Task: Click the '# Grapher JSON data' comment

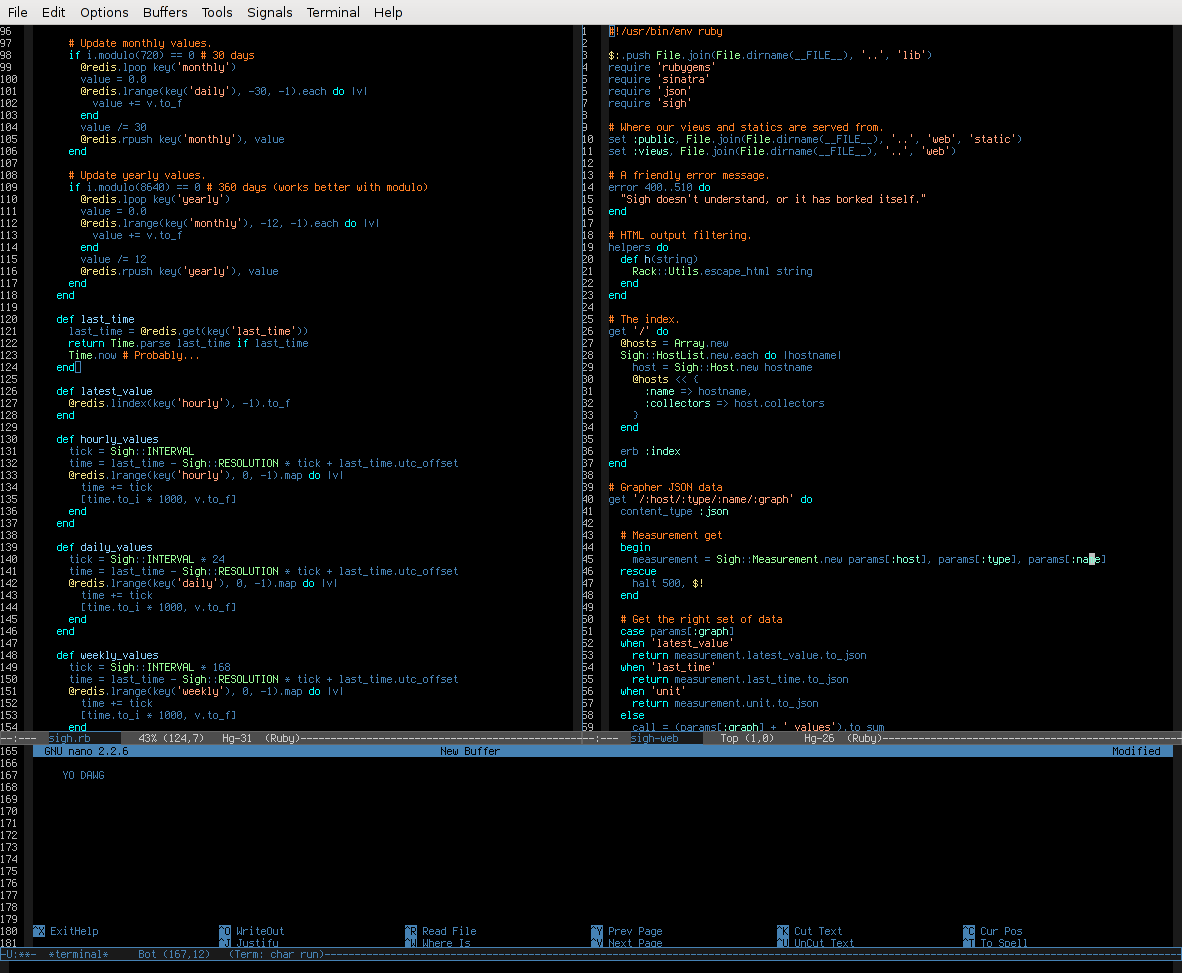Action: 665,487
